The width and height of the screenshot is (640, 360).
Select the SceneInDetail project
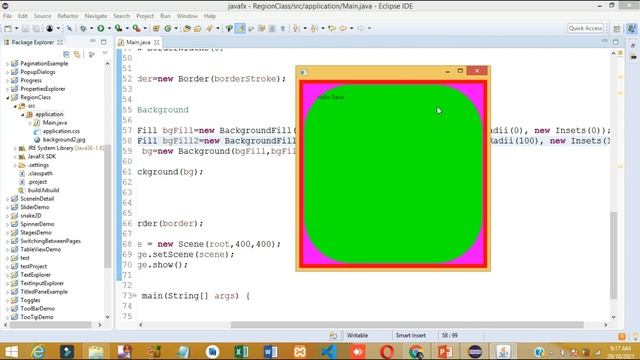[x=37, y=199]
